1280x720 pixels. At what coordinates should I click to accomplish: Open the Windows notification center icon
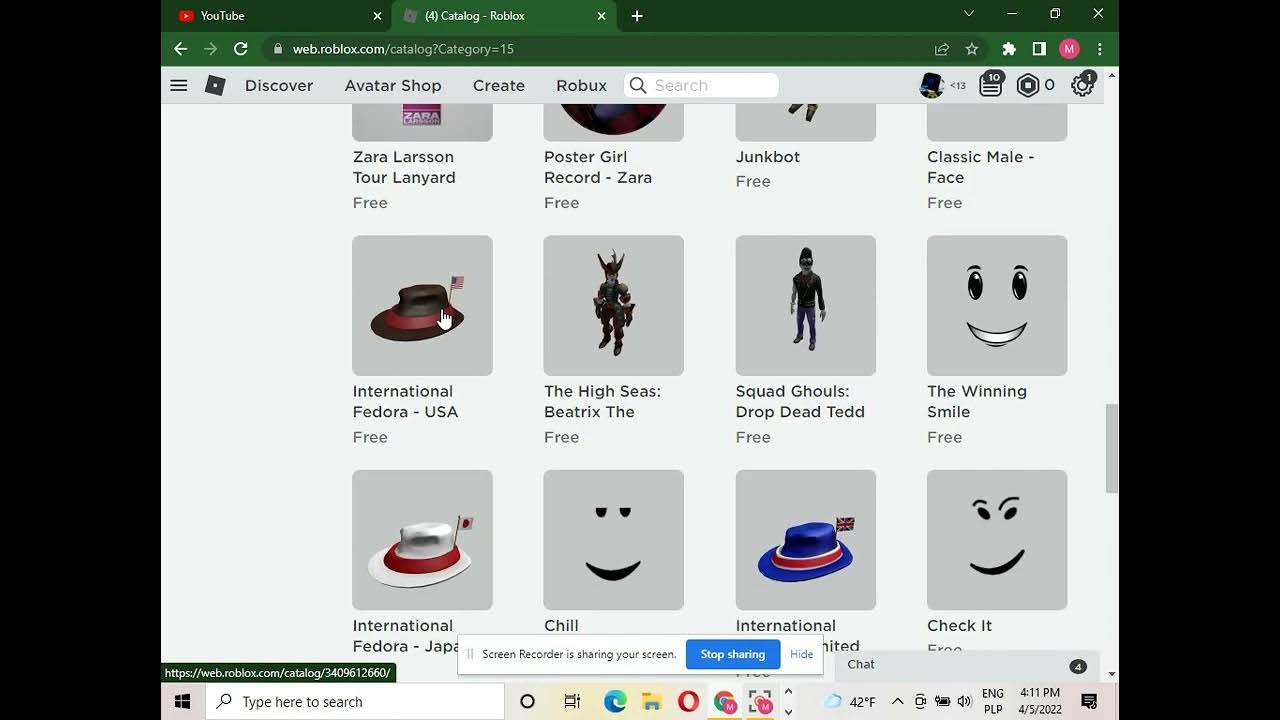(1090, 702)
